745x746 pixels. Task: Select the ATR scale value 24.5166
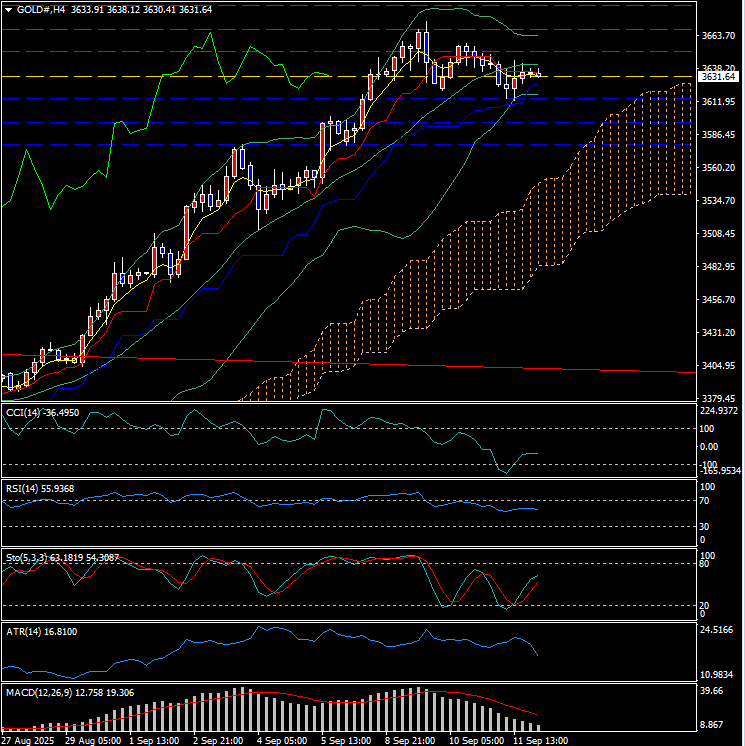click(x=717, y=630)
